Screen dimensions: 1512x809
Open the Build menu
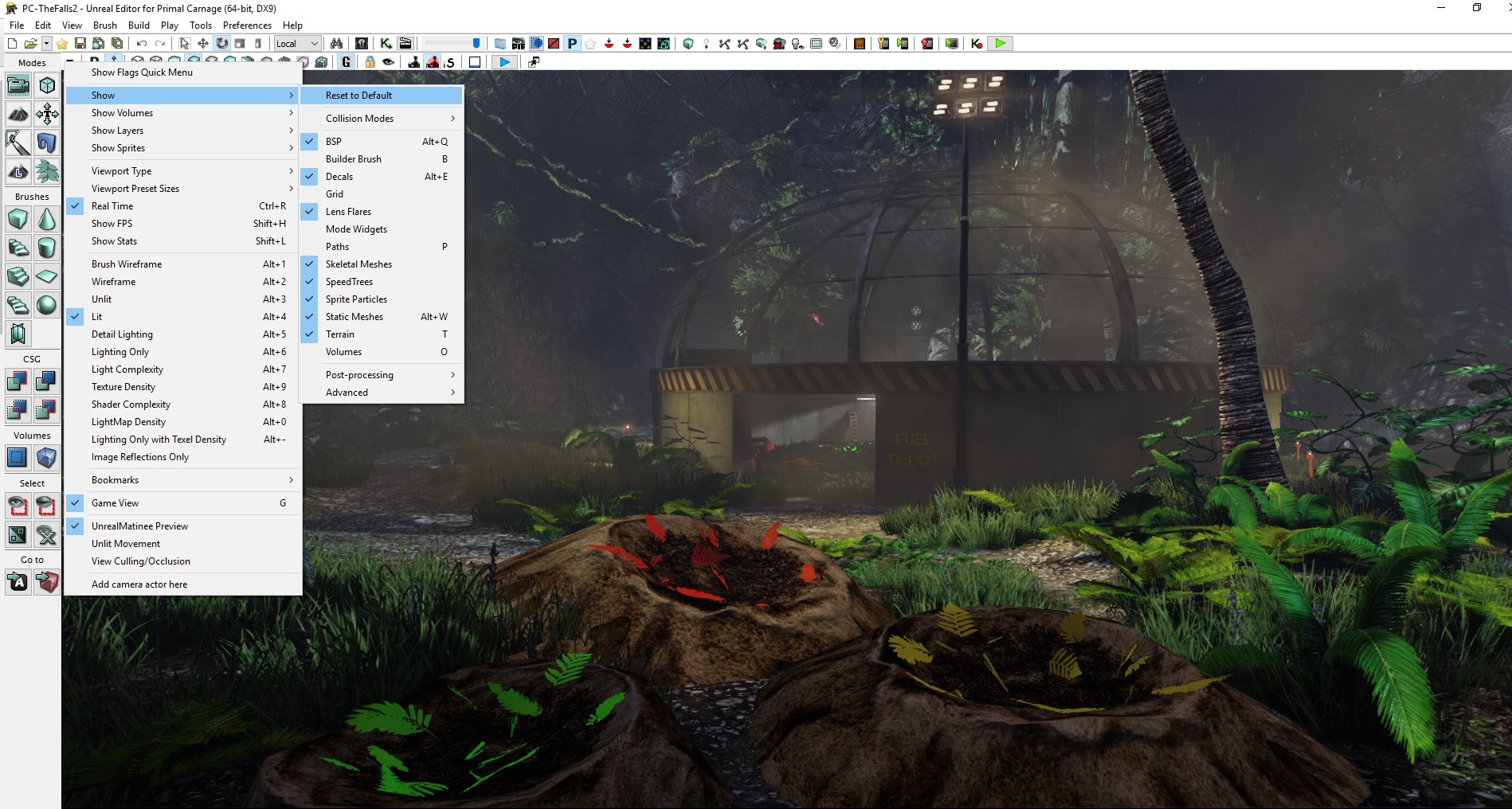(x=139, y=25)
